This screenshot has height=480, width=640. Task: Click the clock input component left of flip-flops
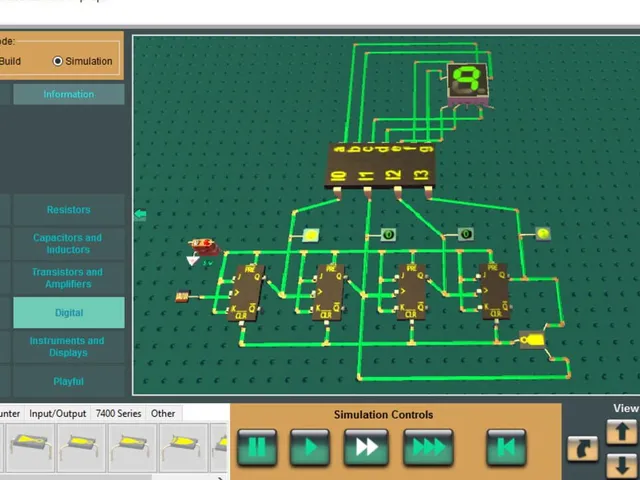point(182,297)
